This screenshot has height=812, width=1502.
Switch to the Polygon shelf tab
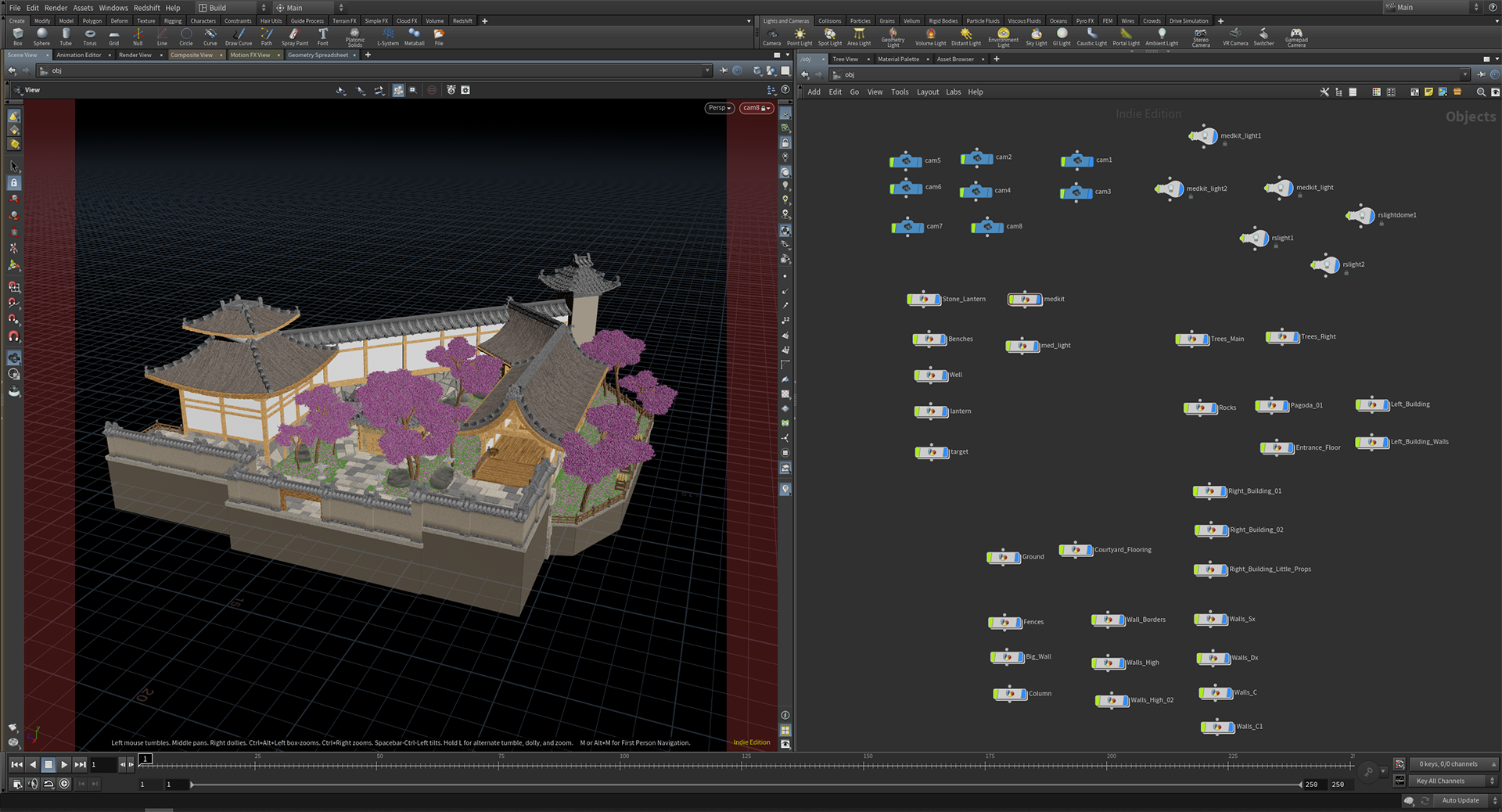click(x=92, y=21)
